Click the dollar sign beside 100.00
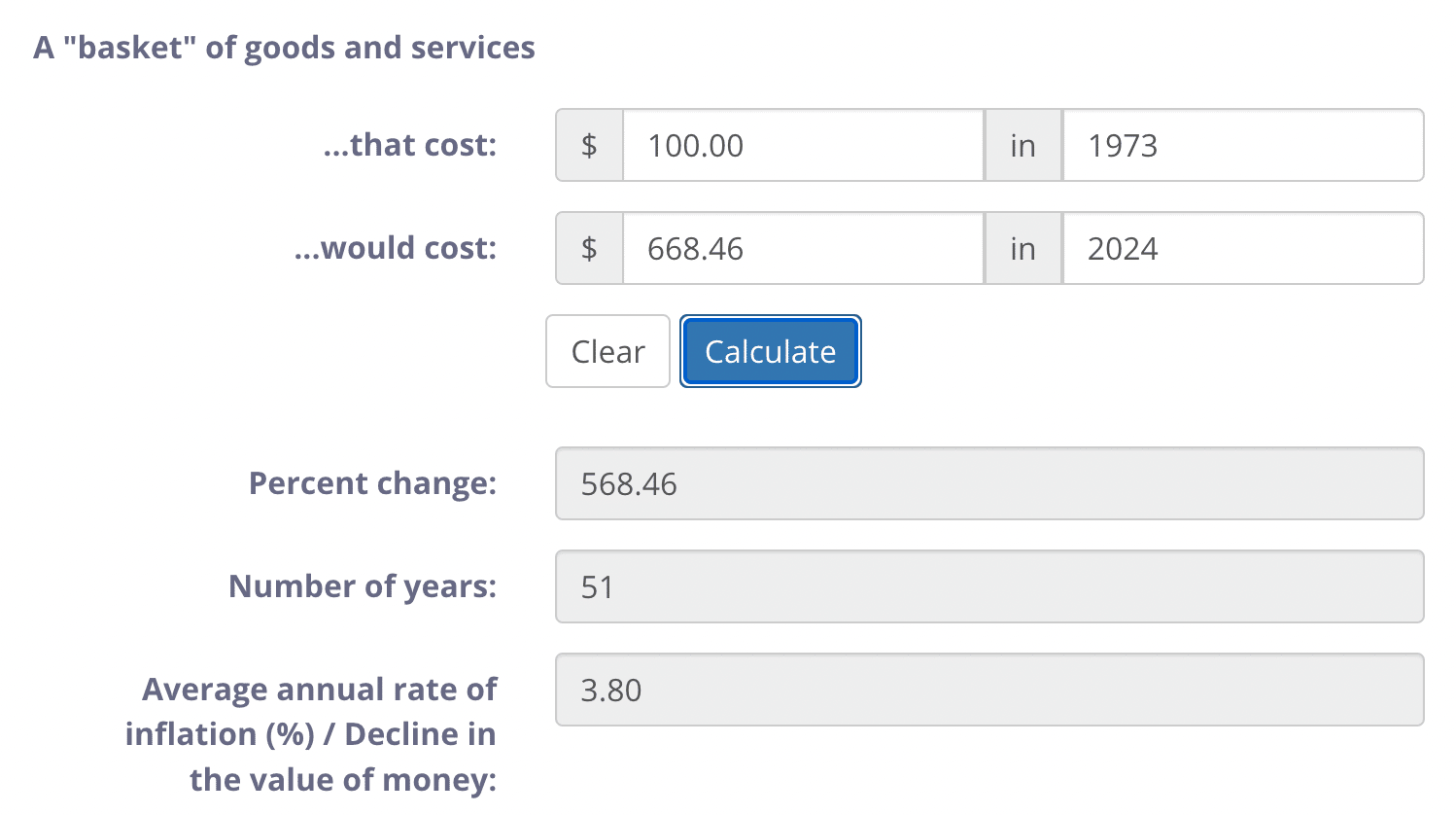Viewport: 1456px width, 815px height. coord(589,146)
